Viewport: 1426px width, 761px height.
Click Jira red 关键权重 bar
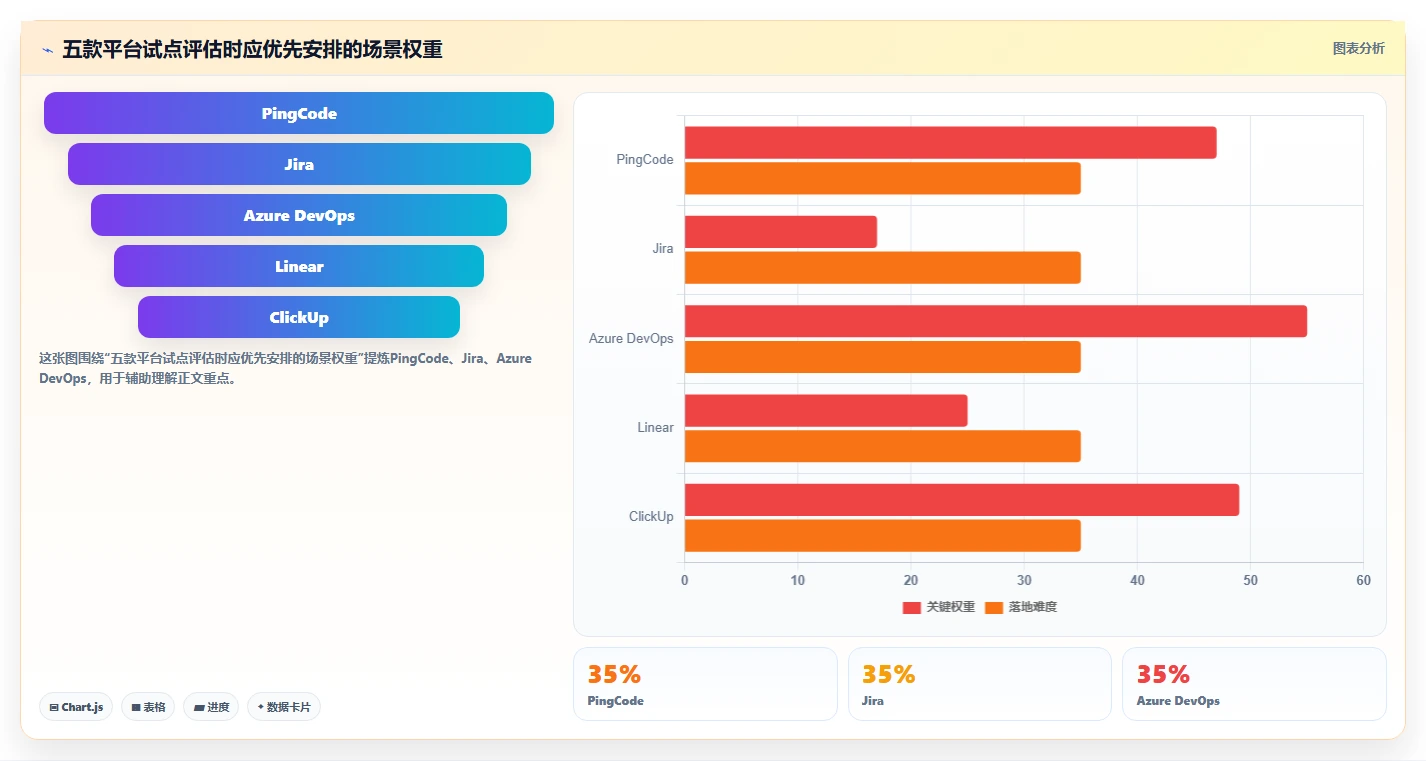[781, 232]
